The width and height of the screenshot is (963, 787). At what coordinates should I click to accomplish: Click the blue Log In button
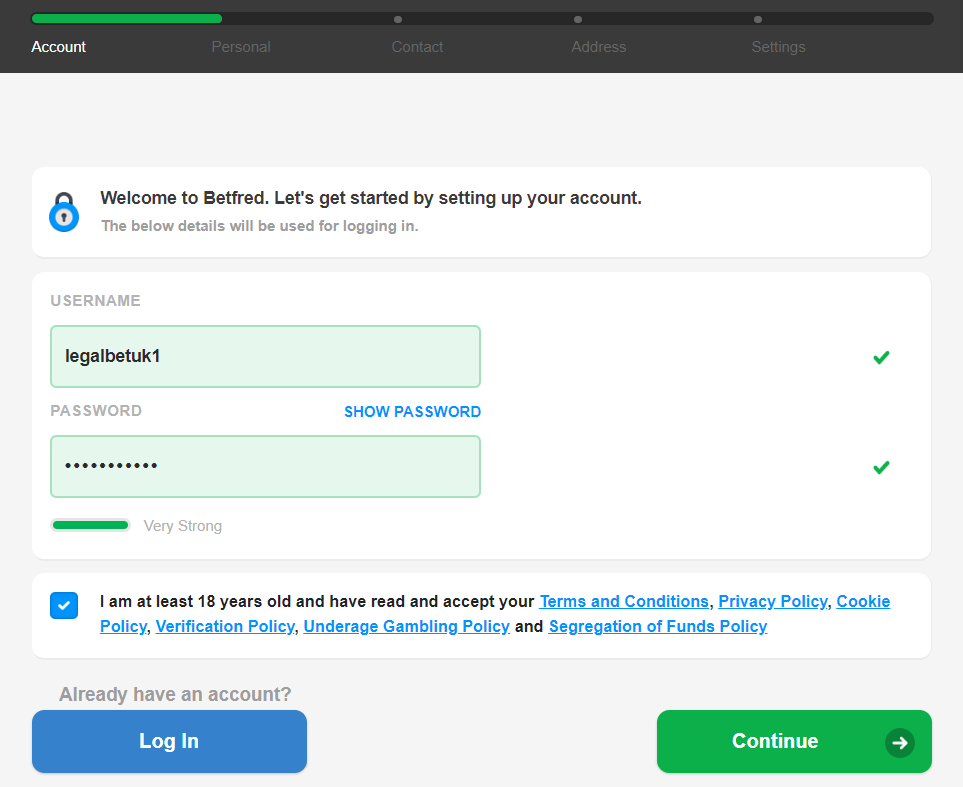click(170, 742)
